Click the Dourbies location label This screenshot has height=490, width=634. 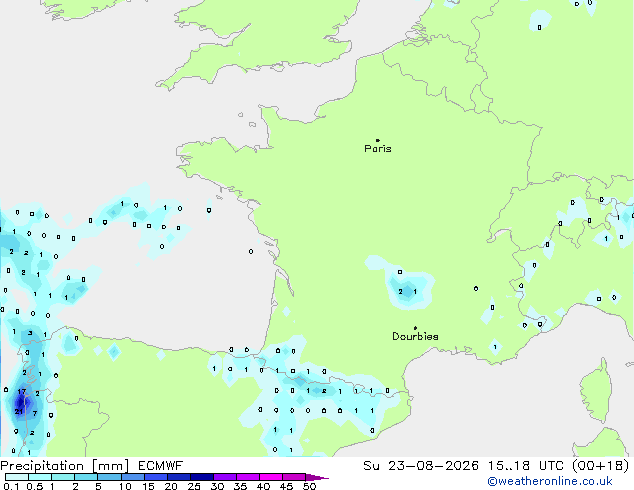click(415, 336)
